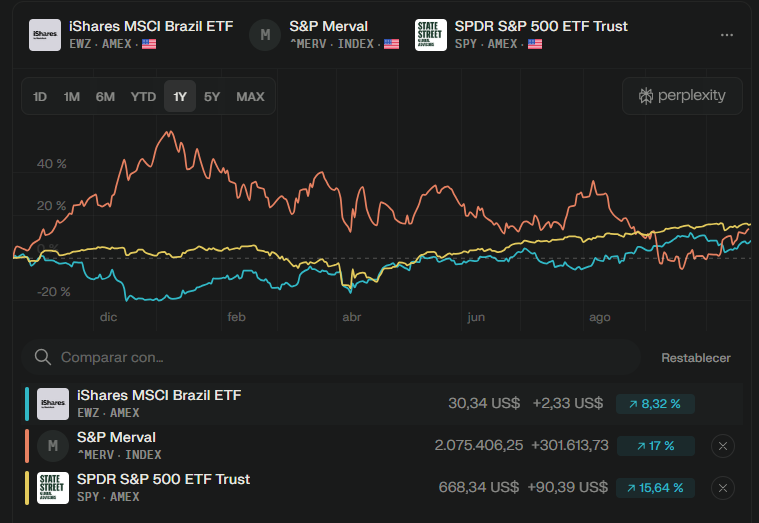Show the MAX time range
759x523 pixels.
(250, 97)
